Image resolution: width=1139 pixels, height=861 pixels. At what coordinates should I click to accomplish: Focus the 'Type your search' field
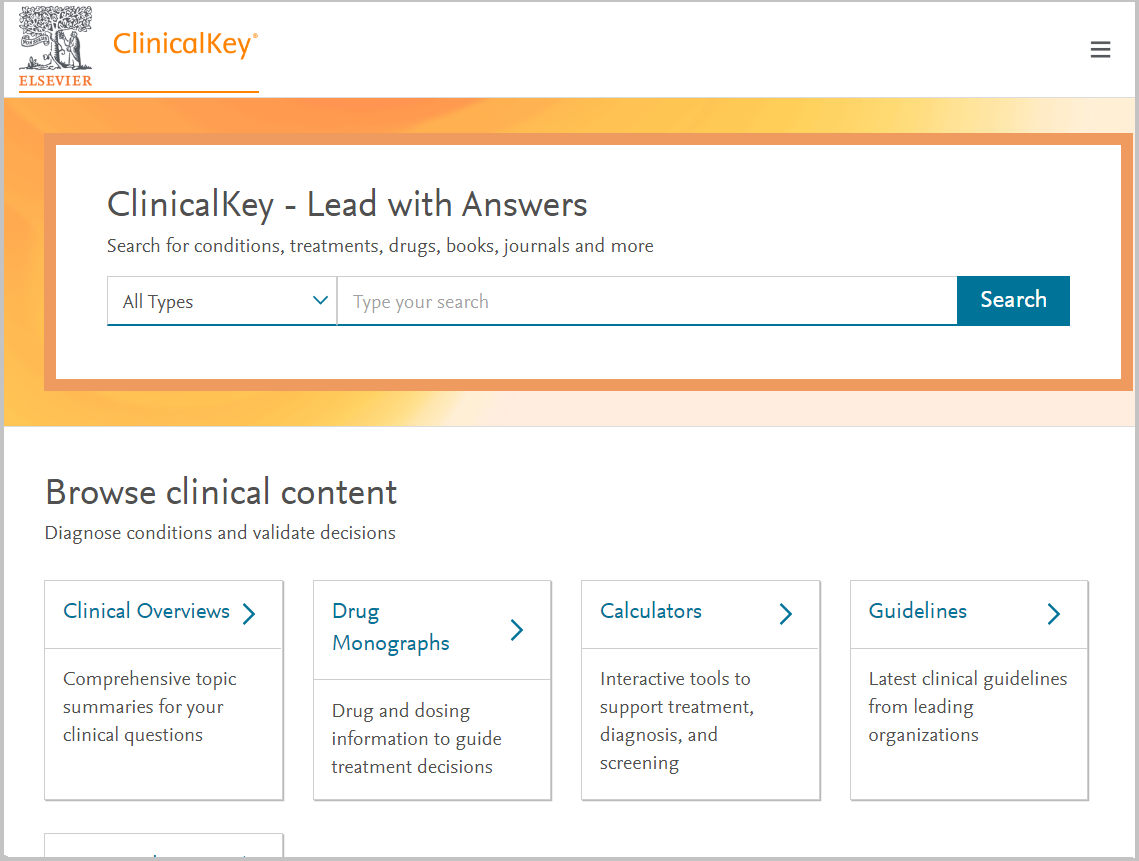click(646, 301)
